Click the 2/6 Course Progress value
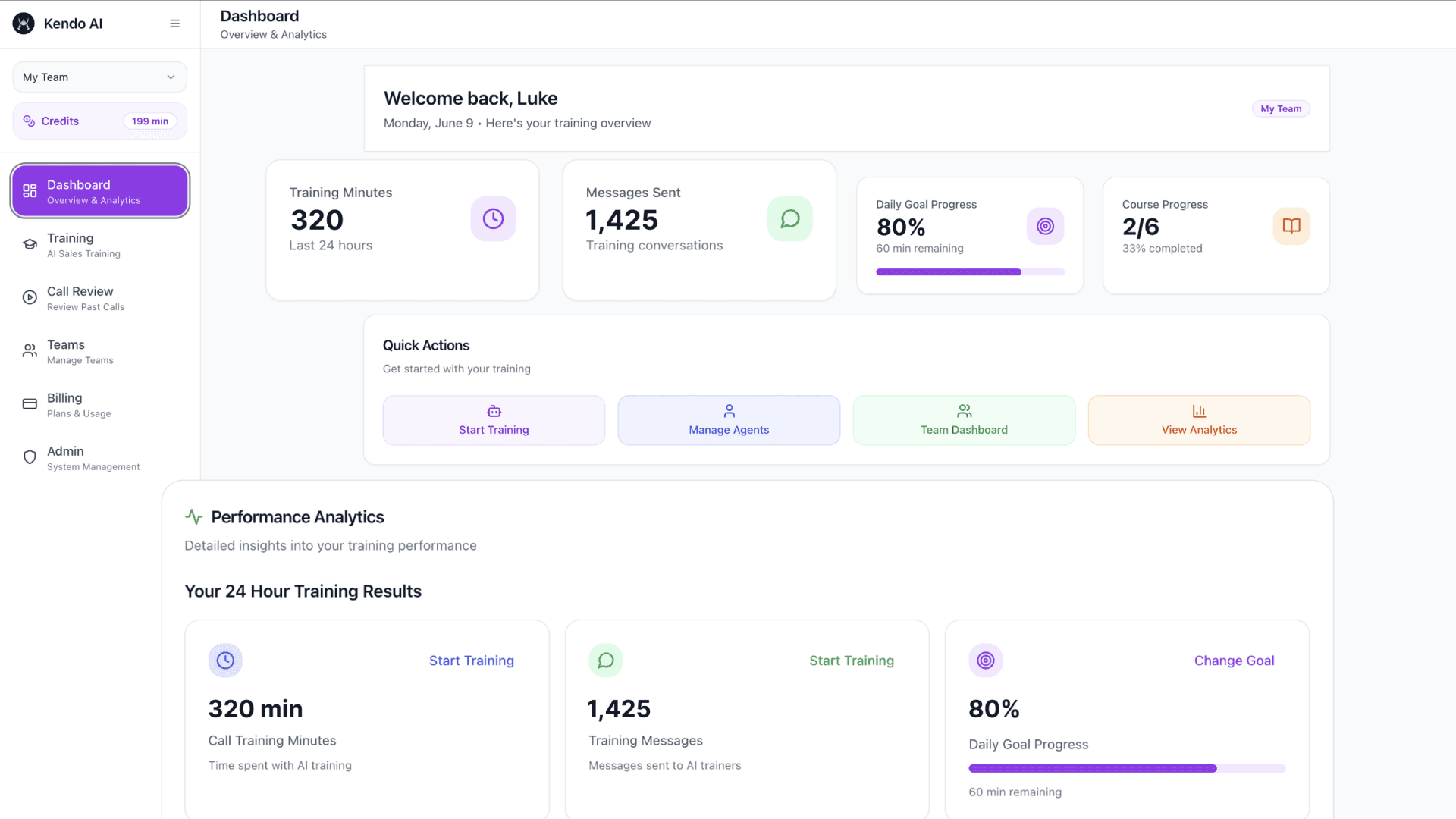 (1141, 227)
